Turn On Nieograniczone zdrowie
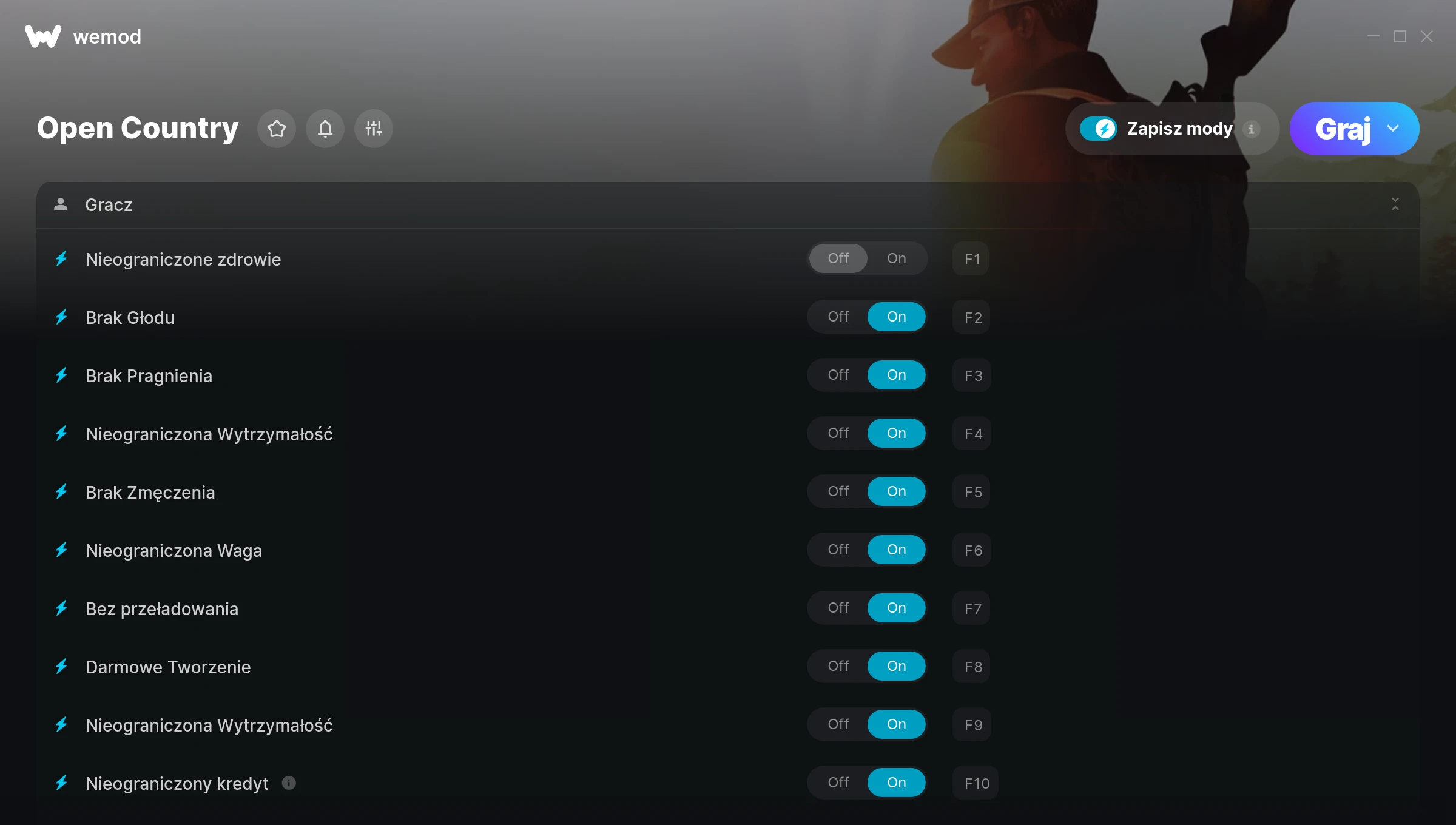 tap(896, 258)
